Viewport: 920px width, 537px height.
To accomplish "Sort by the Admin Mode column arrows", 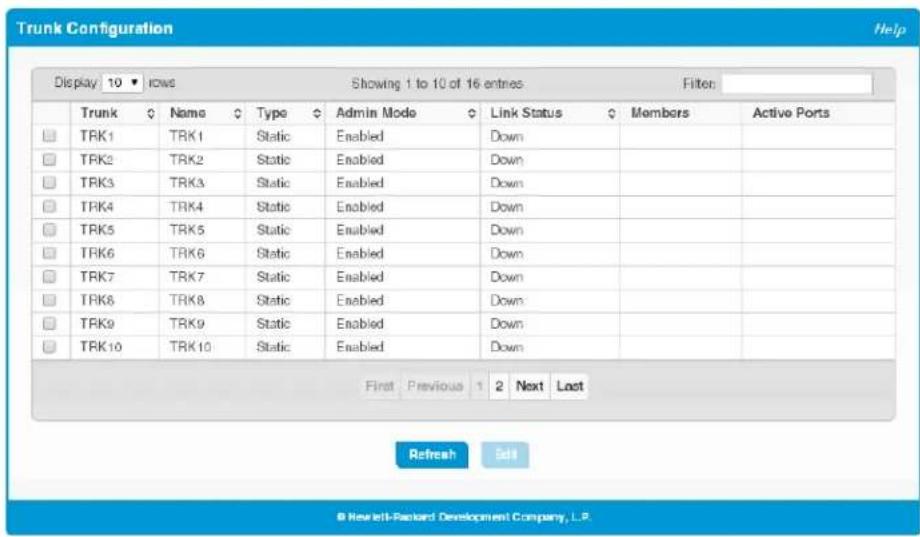I will pyautogui.click(x=472, y=114).
